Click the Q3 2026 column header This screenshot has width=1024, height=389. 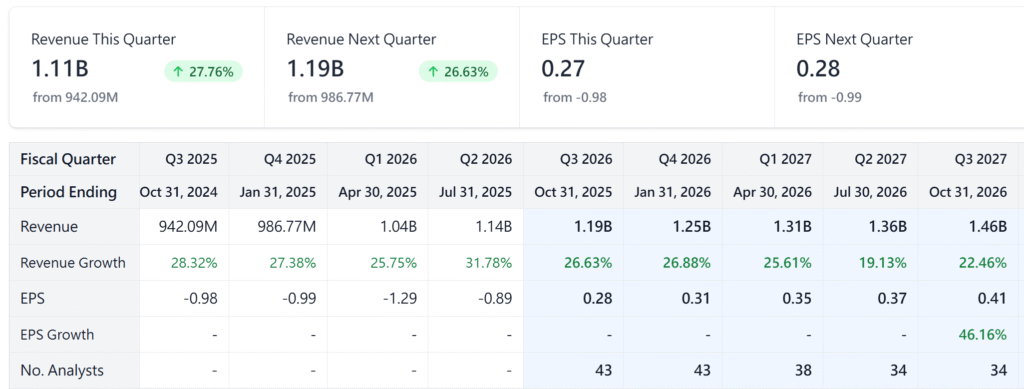(586, 159)
